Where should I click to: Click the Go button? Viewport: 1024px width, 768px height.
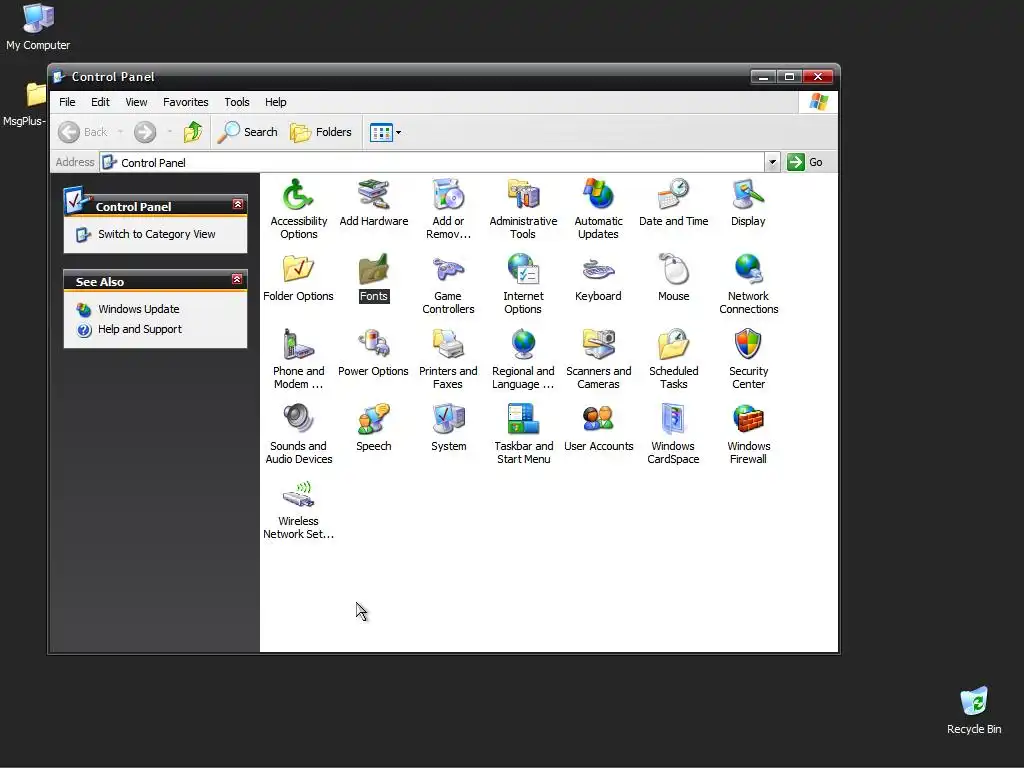[805, 162]
